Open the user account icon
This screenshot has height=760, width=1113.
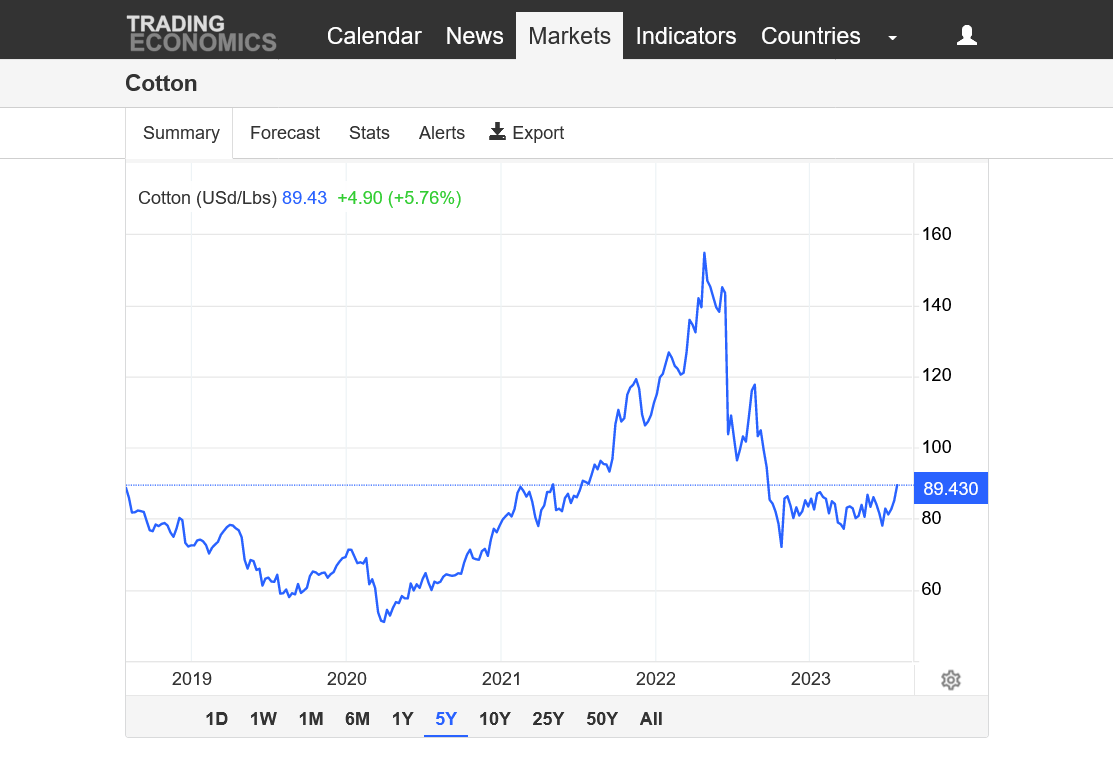[x=966, y=35]
